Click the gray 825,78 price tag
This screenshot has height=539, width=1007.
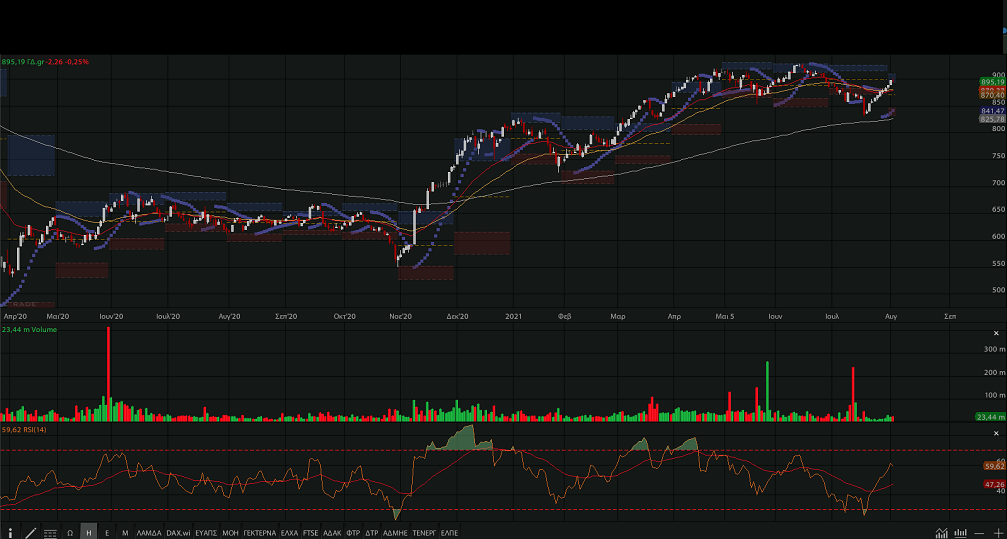coord(992,119)
